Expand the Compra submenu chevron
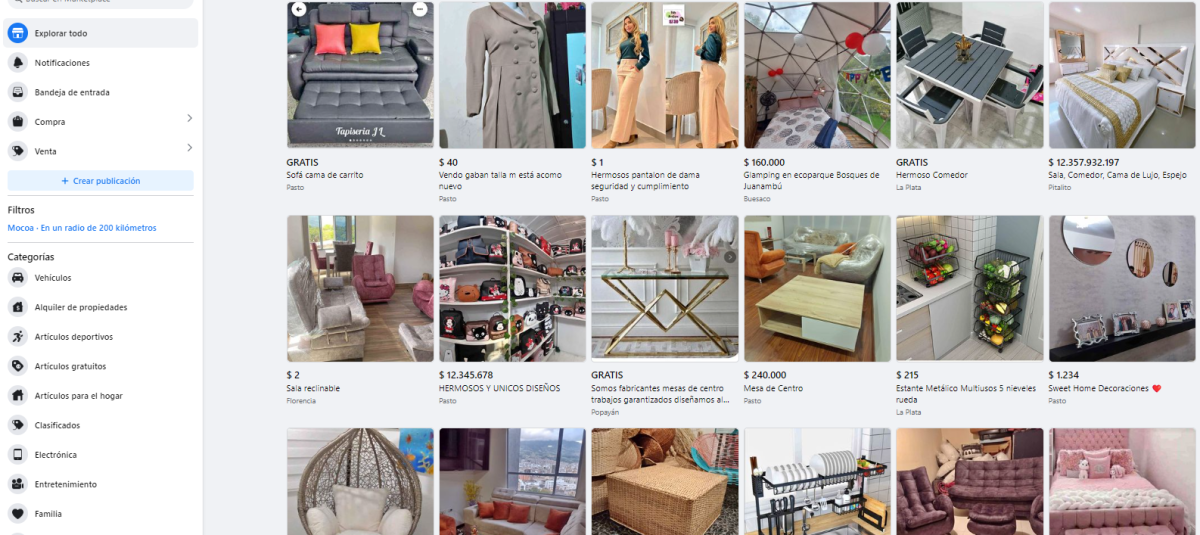This screenshot has height=535, width=1200. point(189,120)
